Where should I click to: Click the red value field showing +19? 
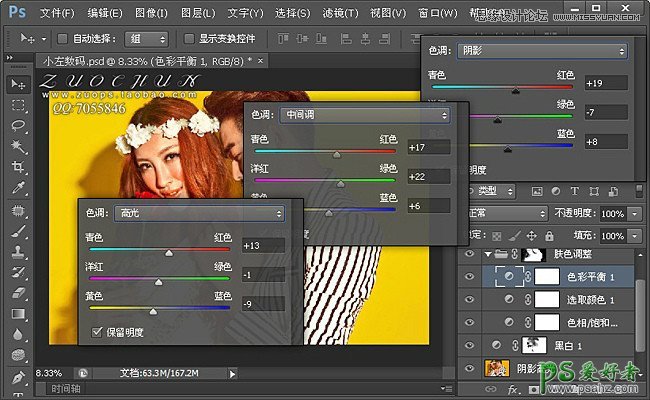[x=605, y=82]
